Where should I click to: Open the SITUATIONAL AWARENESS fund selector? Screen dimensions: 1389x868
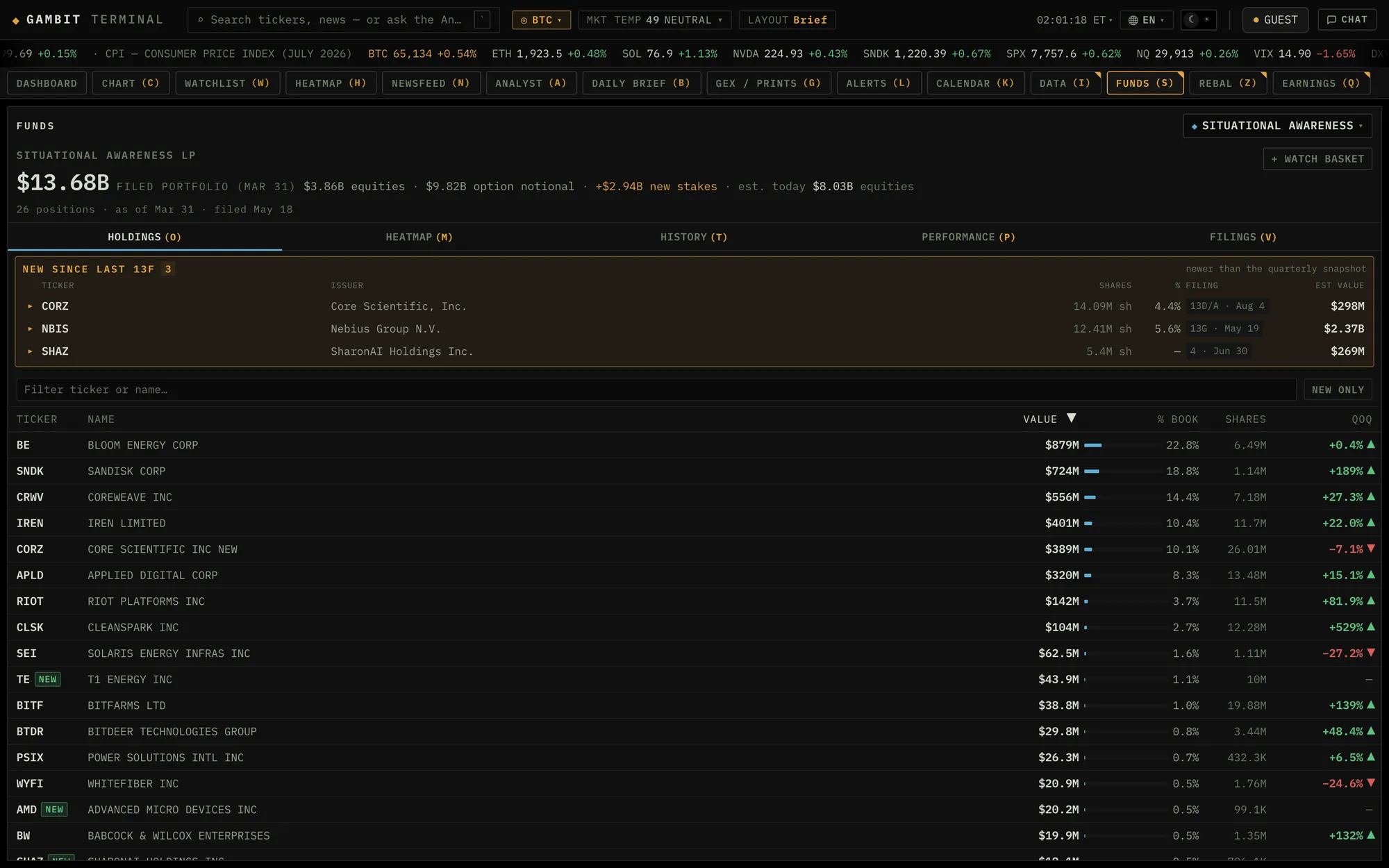point(1277,126)
